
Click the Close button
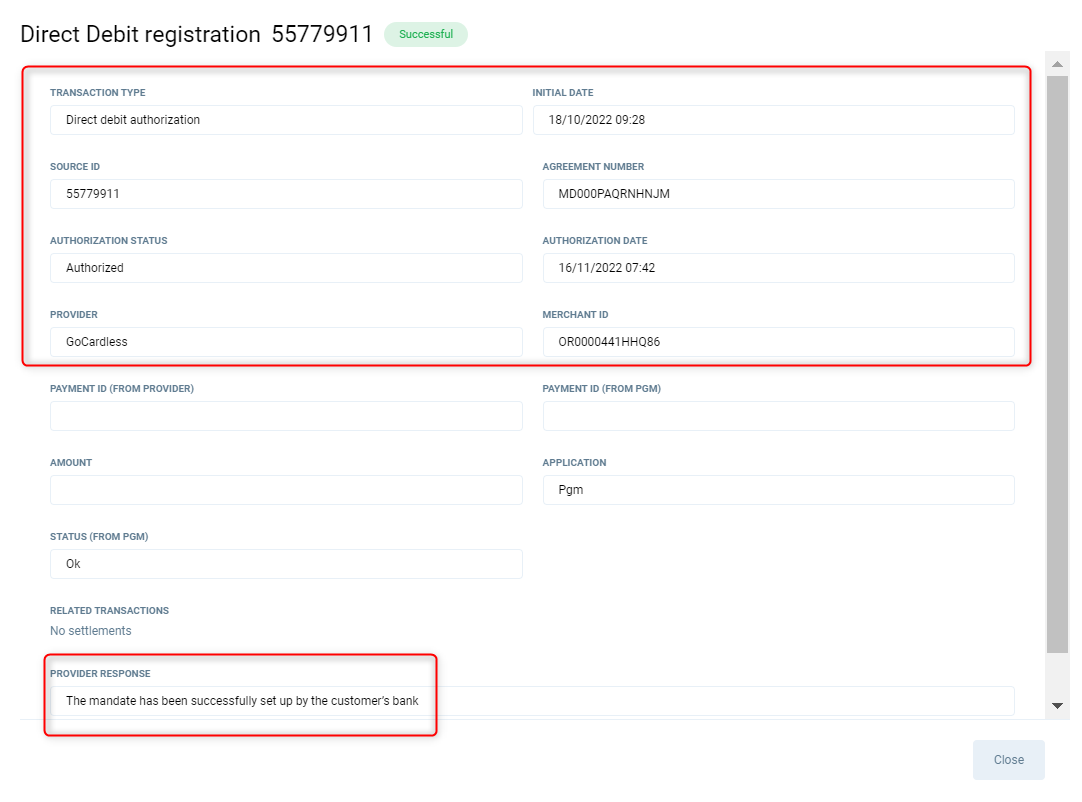pyautogui.click(x=1008, y=760)
